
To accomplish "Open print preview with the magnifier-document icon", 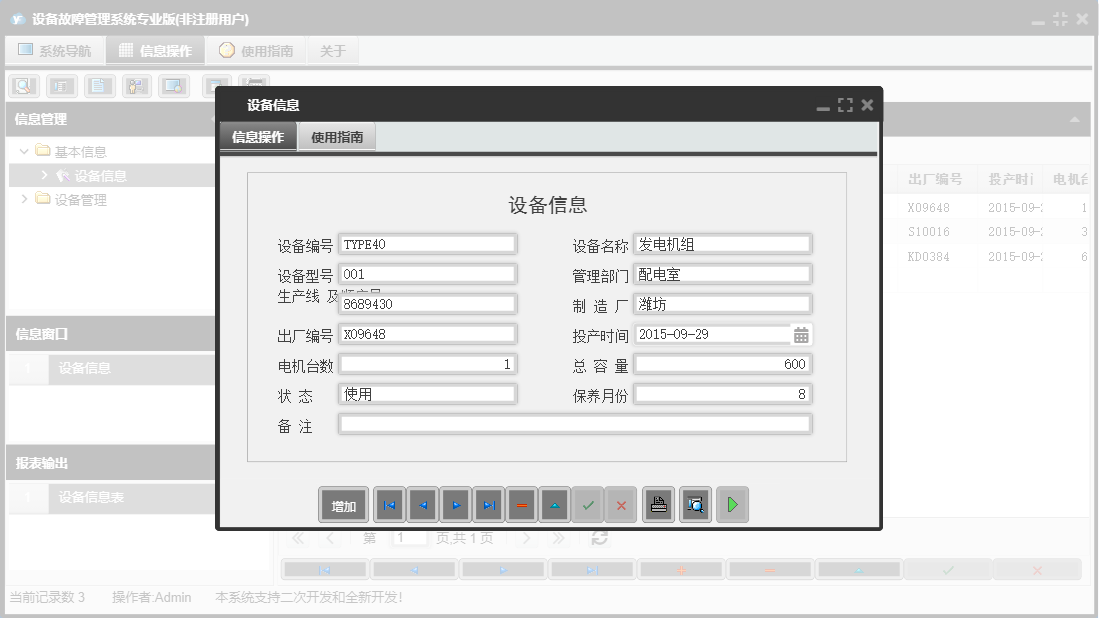I will [695, 505].
